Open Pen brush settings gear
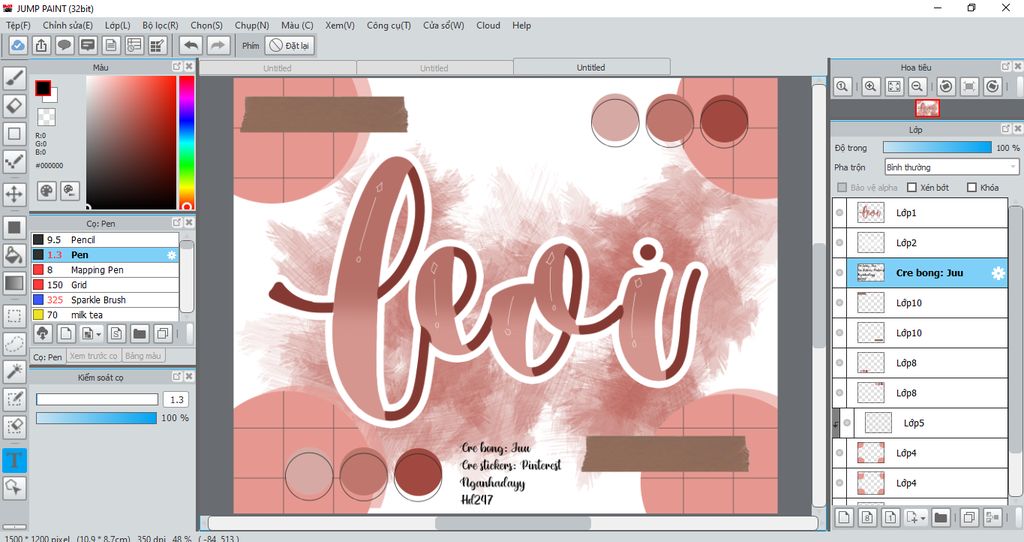Viewport: 1024px width, 542px height. (x=171, y=255)
